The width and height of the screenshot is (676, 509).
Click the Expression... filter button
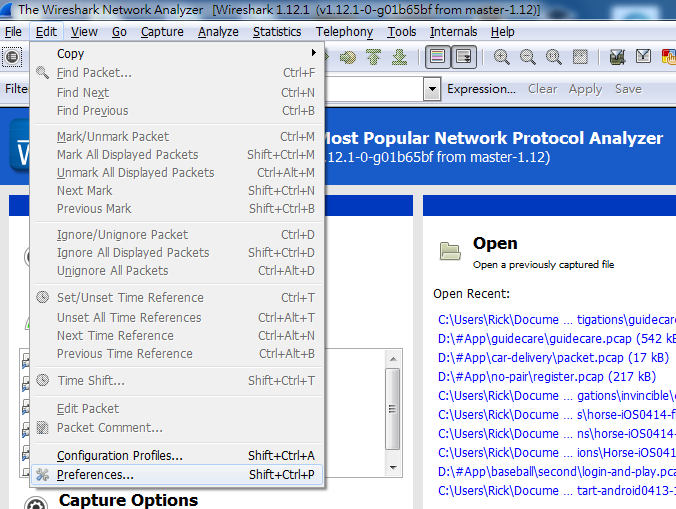[481, 89]
